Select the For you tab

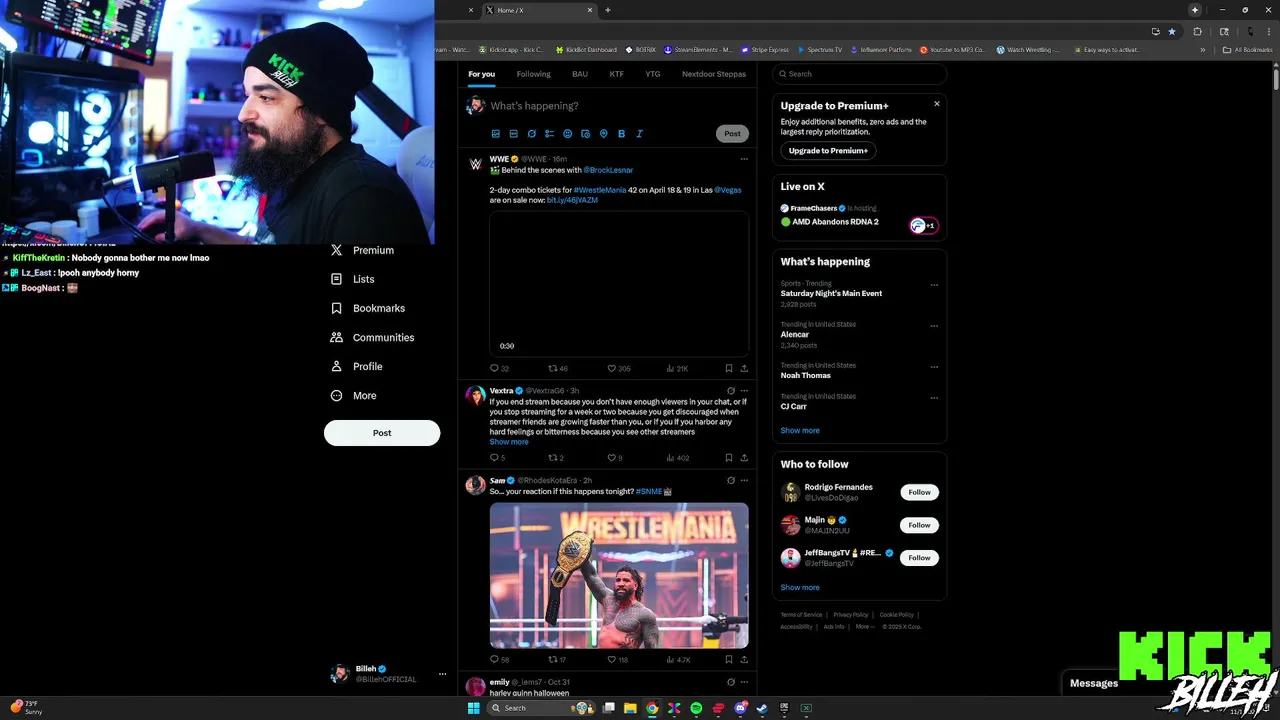click(x=481, y=74)
